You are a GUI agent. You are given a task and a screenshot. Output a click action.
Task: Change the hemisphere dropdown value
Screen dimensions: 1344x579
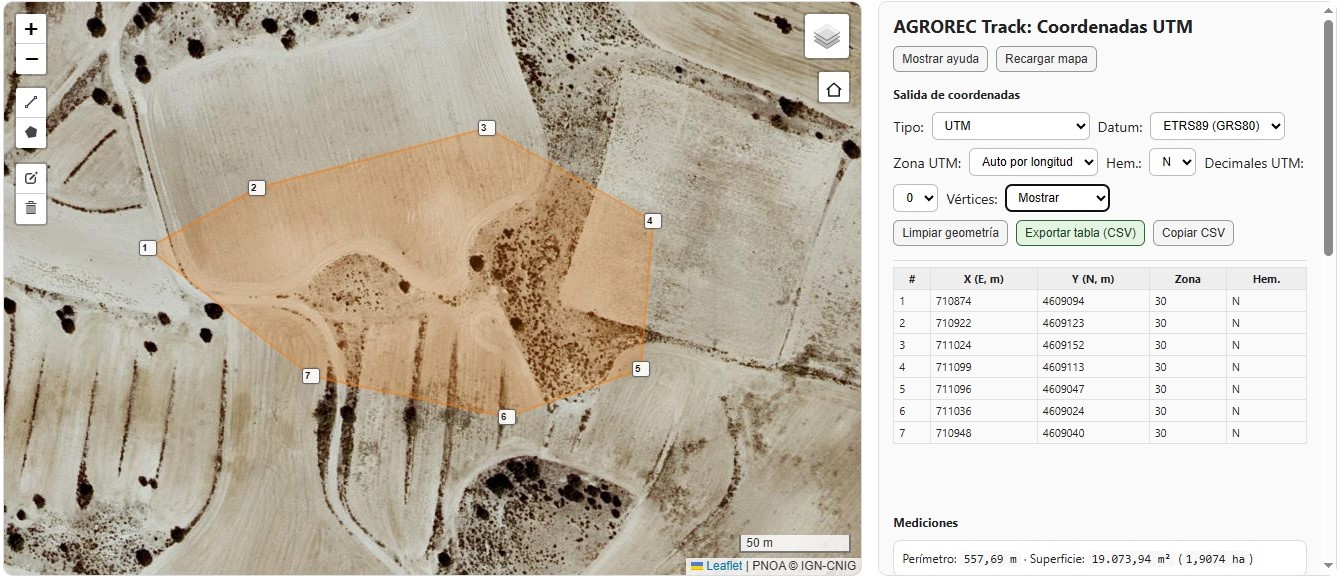[x=1171, y=162]
